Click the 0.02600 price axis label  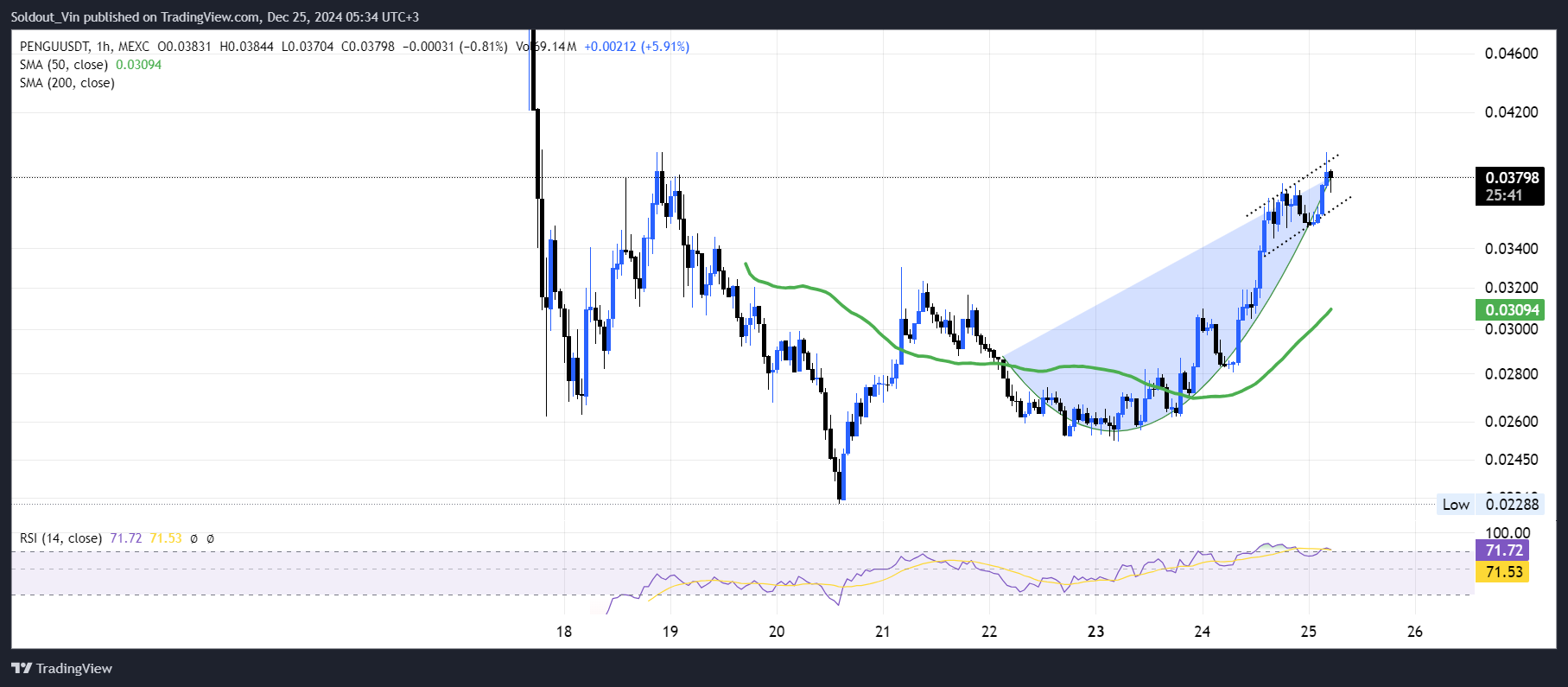[x=1511, y=422]
